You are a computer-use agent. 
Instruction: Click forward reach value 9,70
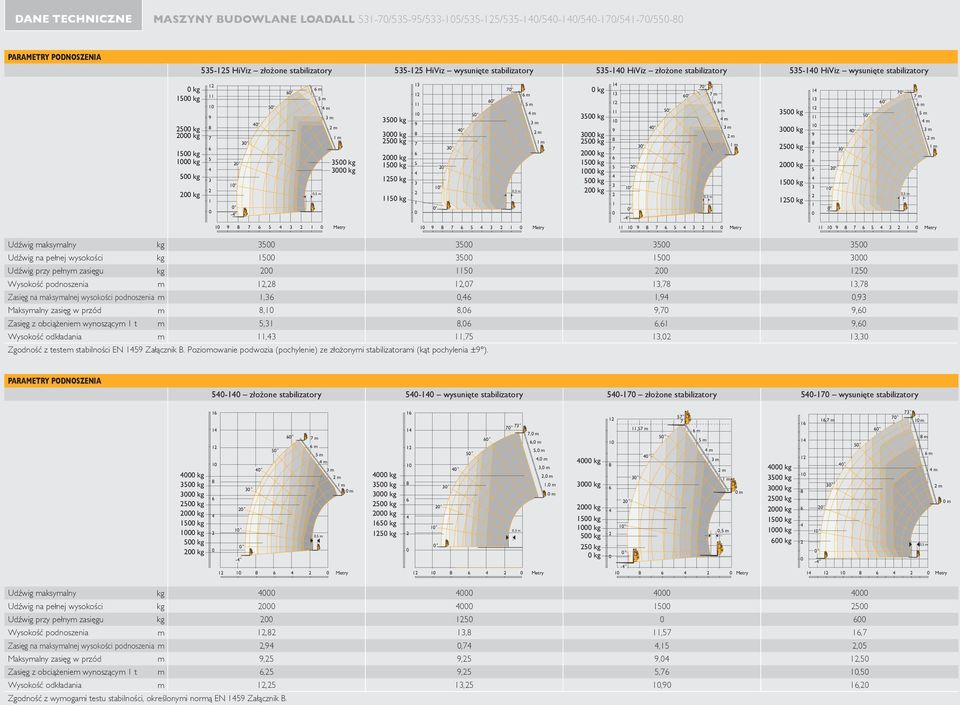point(661,310)
